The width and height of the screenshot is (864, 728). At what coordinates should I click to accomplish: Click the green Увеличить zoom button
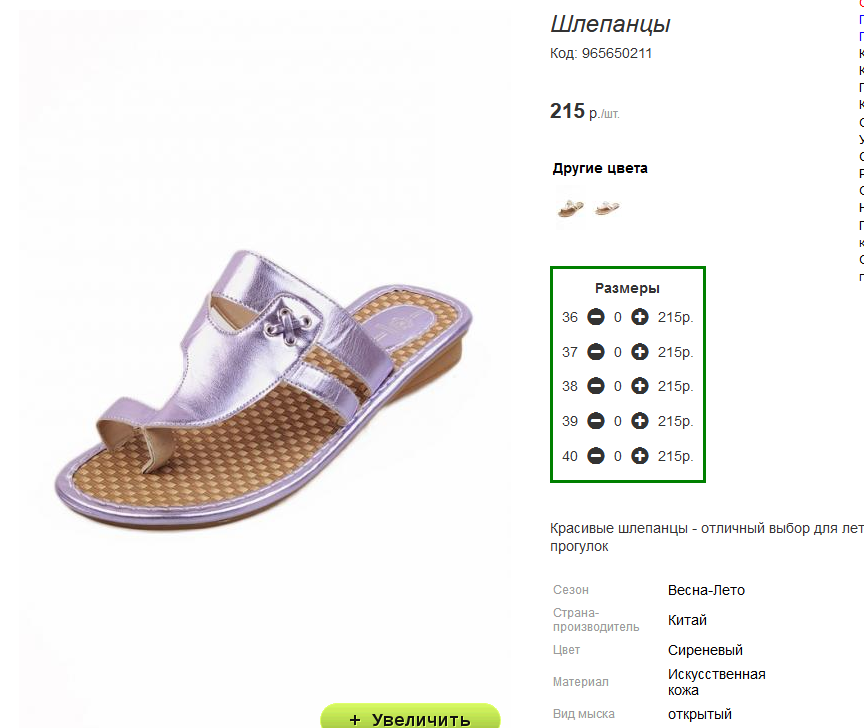pos(411,716)
